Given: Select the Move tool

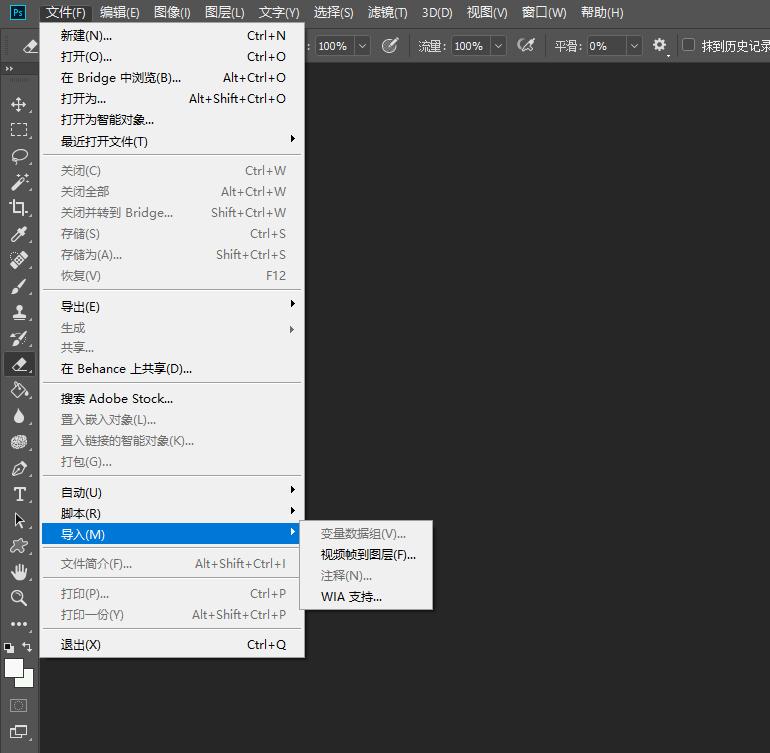Looking at the screenshot, I should [18, 104].
